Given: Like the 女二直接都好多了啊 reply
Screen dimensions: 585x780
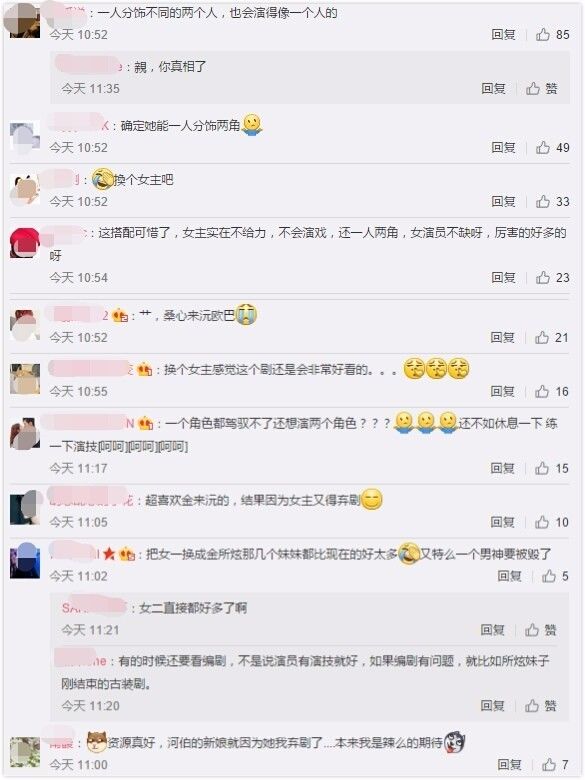Looking at the screenshot, I should click(541, 630).
